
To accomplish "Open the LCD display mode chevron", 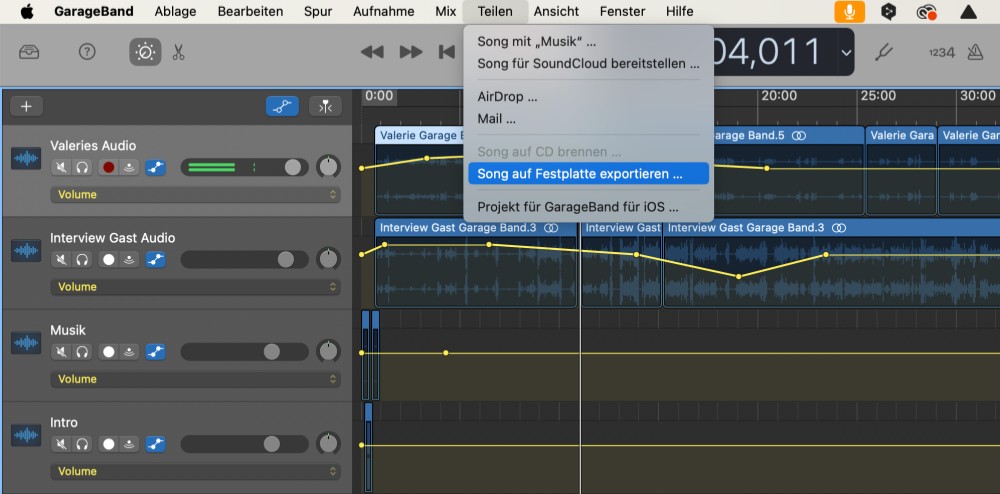I will pyautogui.click(x=846, y=52).
